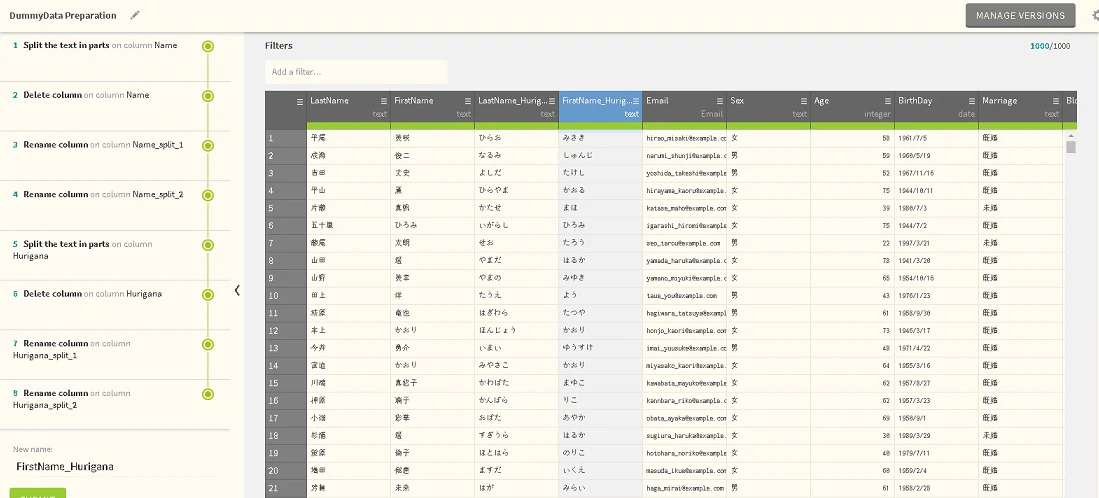Open the BirthDay column menu

coord(972,101)
